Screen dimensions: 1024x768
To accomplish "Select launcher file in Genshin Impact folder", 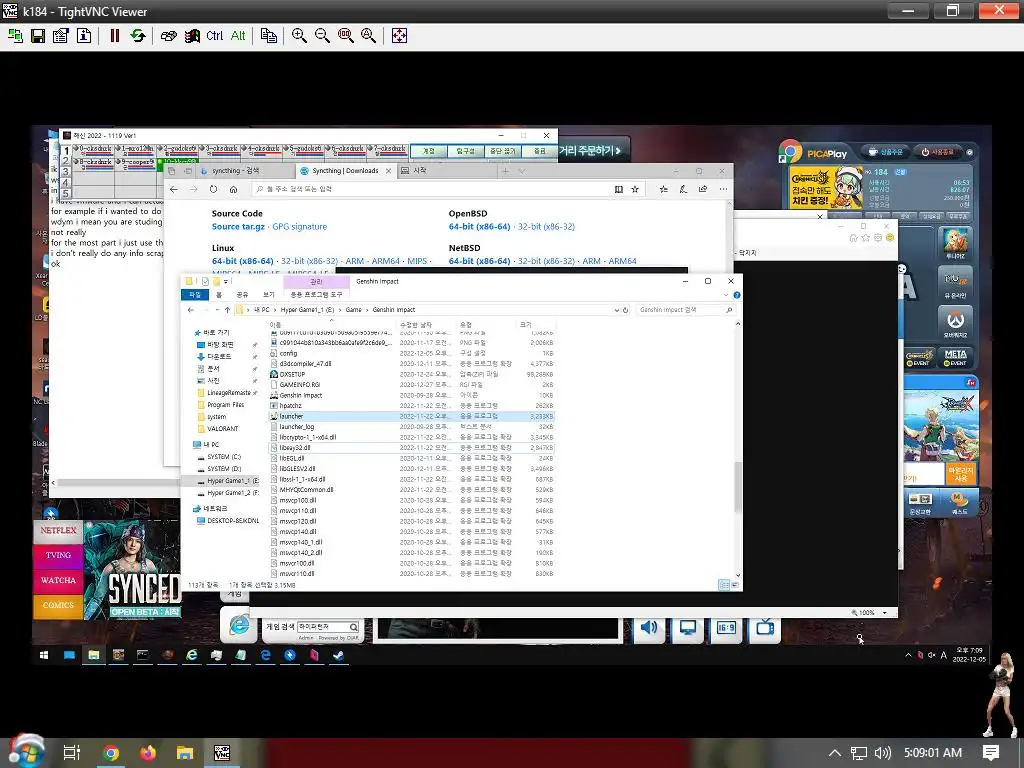I will pyautogui.click(x=412, y=416).
